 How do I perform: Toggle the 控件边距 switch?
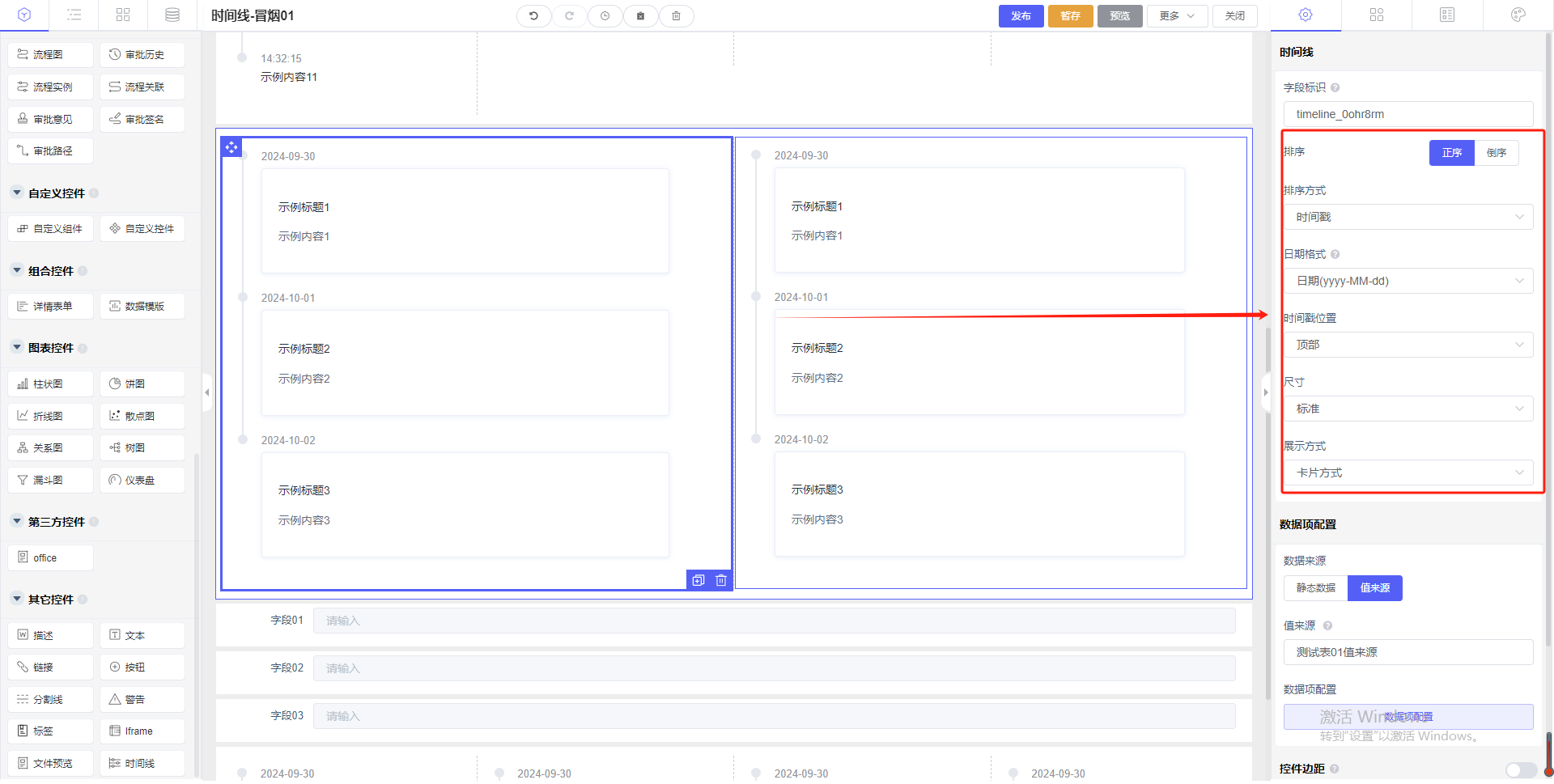tap(1520, 769)
